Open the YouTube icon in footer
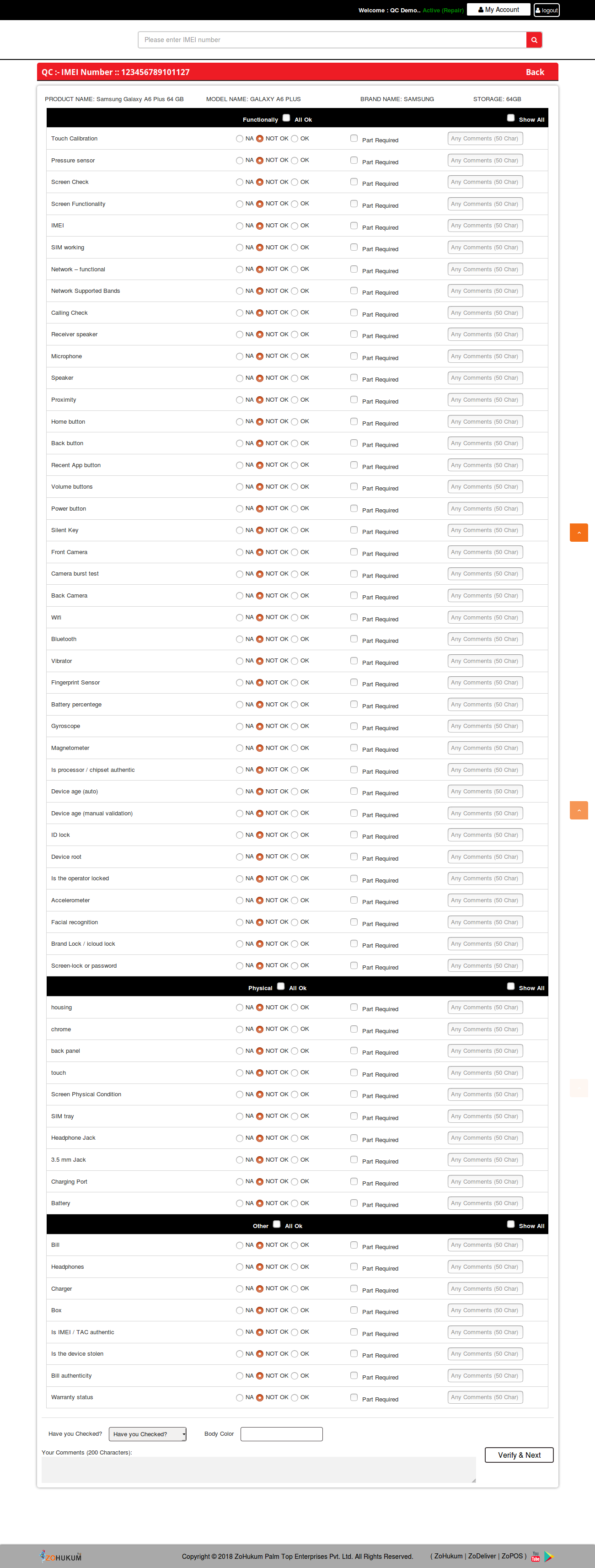The height and width of the screenshot is (1568, 595). (x=536, y=1556)
